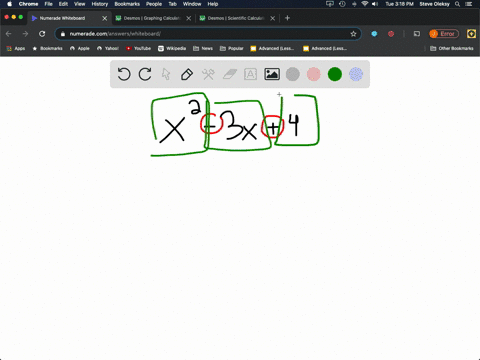
Task: Open the Wi-Fi status menu
Action: (365, 4)
